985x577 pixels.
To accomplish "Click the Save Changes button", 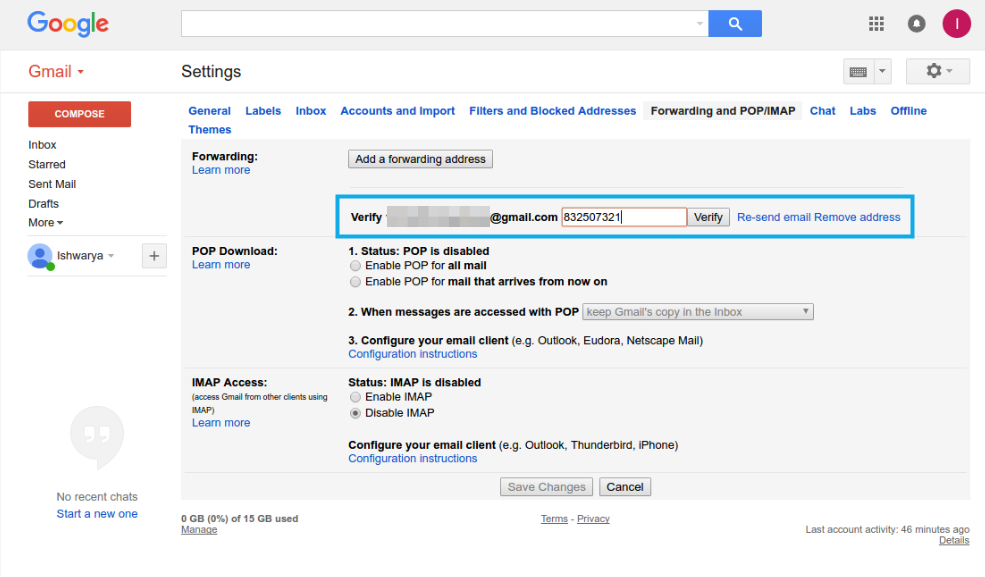I will coord(547,487).
